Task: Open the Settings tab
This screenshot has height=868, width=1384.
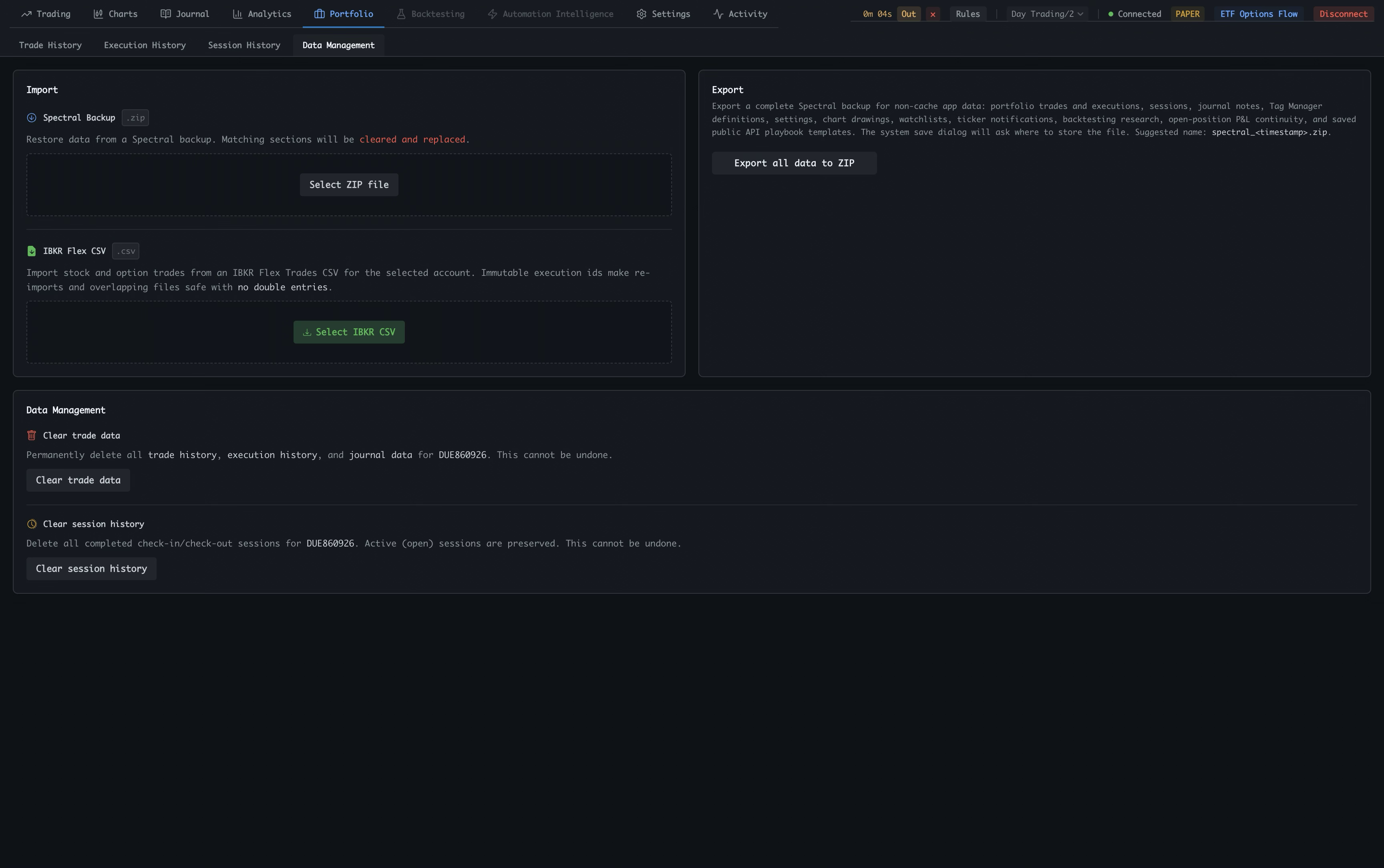Action: [x=663, y=14]
